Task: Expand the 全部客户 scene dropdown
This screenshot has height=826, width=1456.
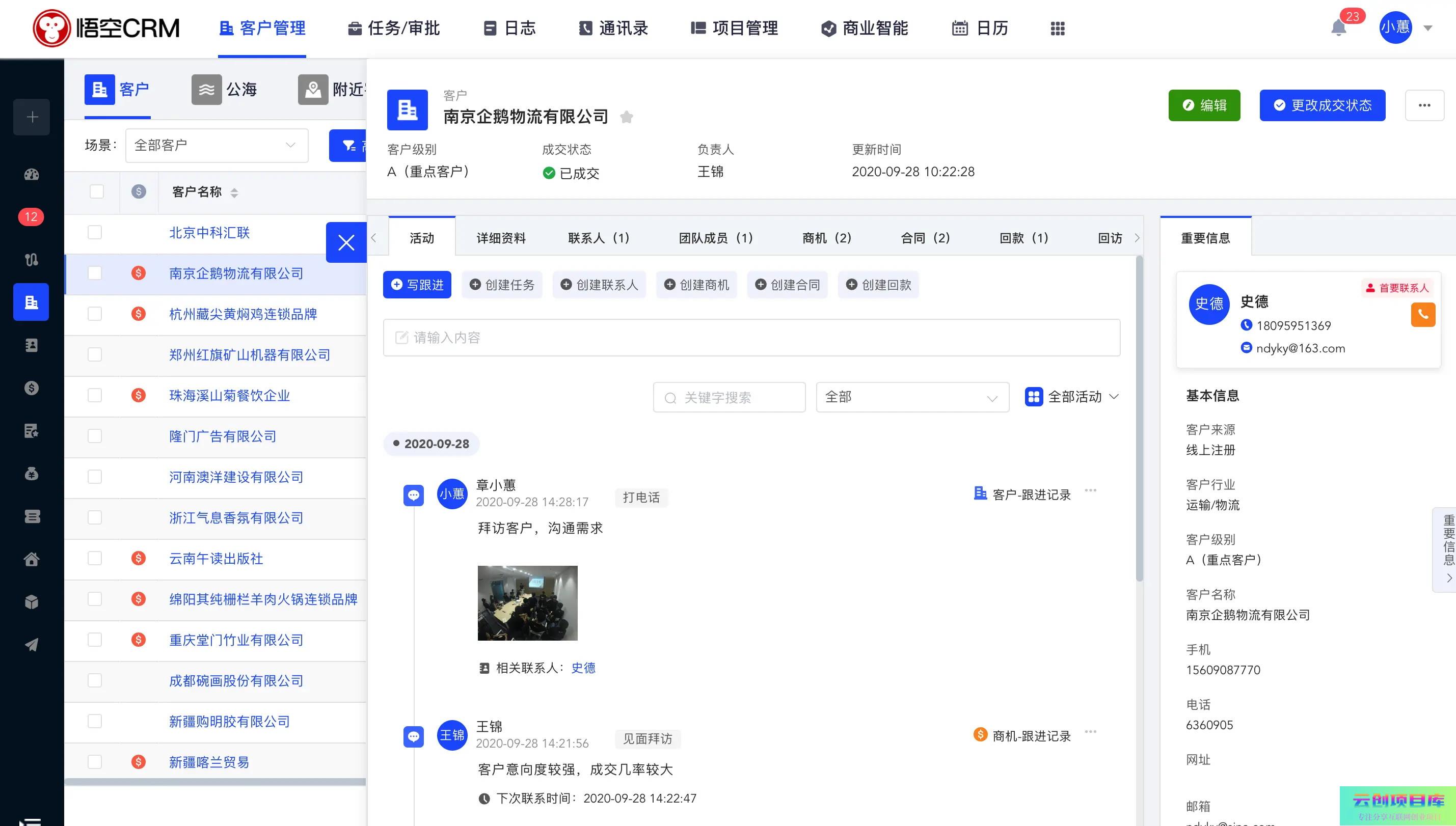Action: coord(216,146)
